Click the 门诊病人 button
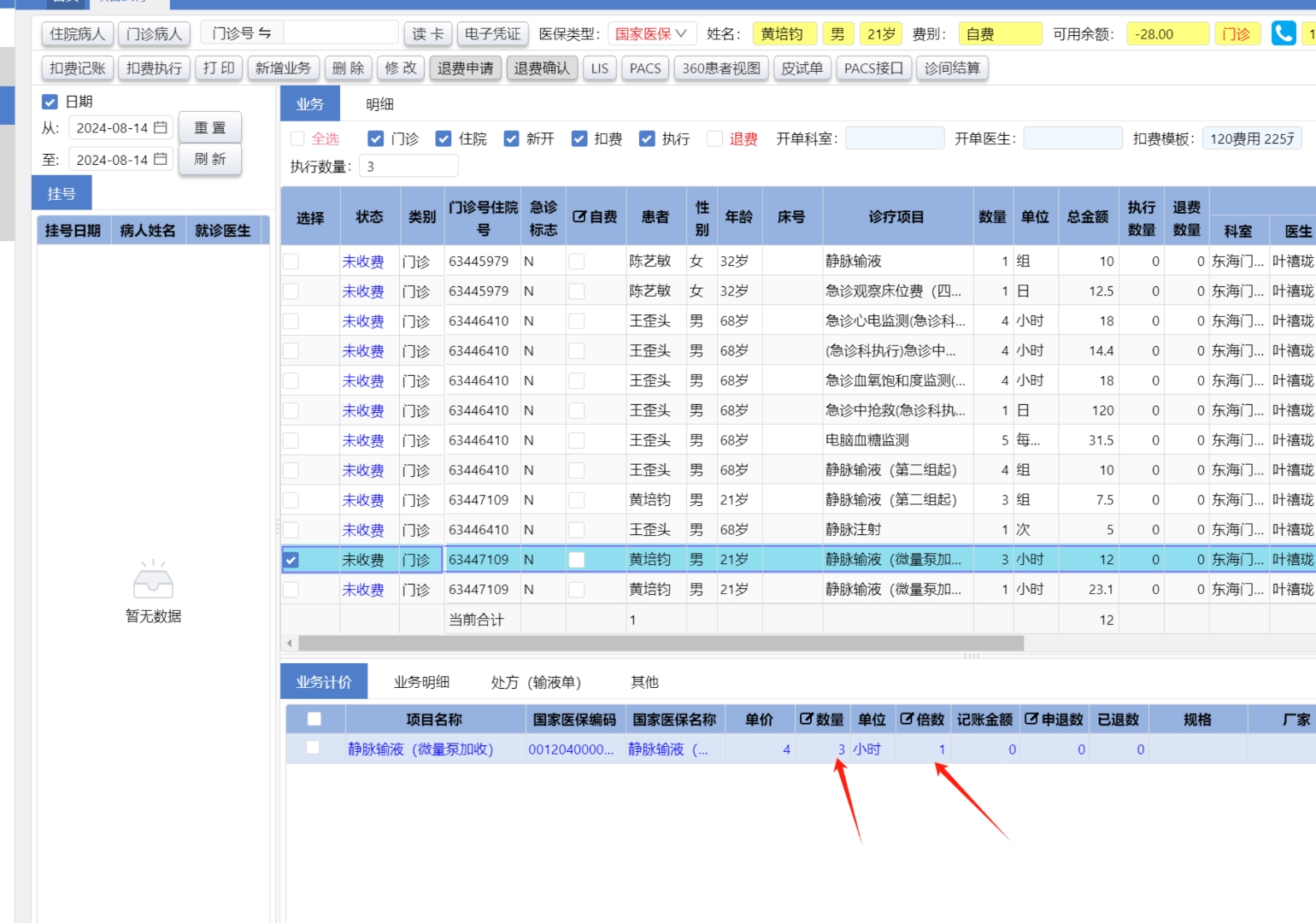This screenshot has height=923, width=1316. click(154, 33)
